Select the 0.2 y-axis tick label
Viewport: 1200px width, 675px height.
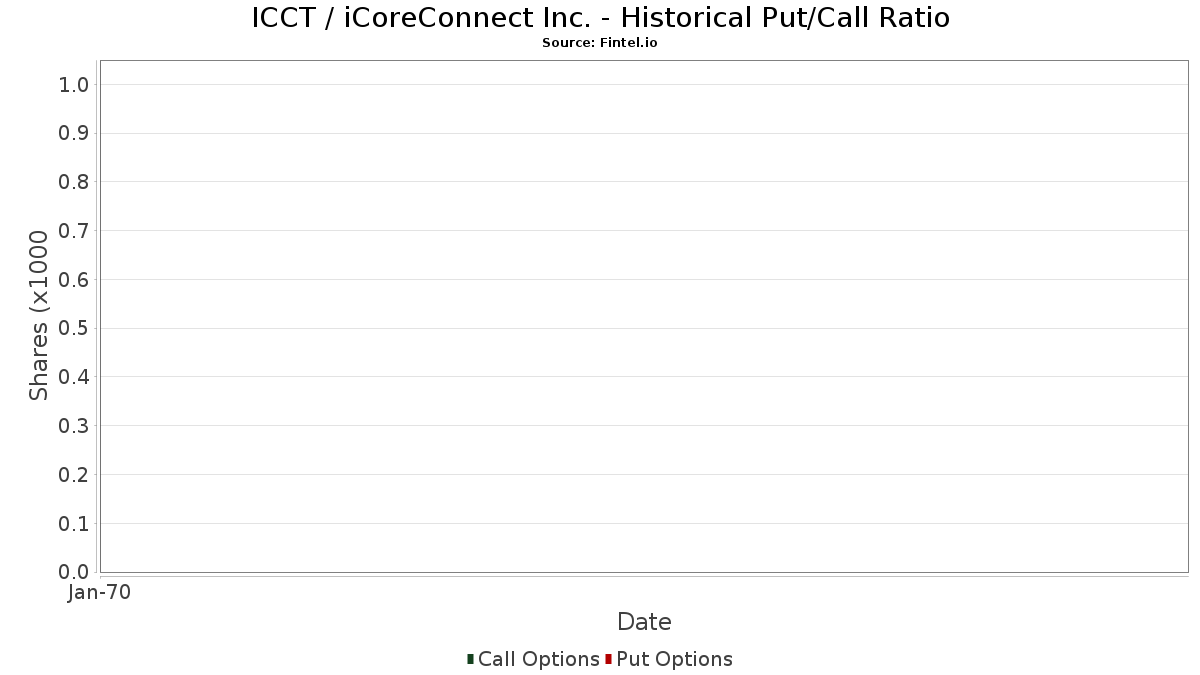pyautogui.click(x=74, y=475)
